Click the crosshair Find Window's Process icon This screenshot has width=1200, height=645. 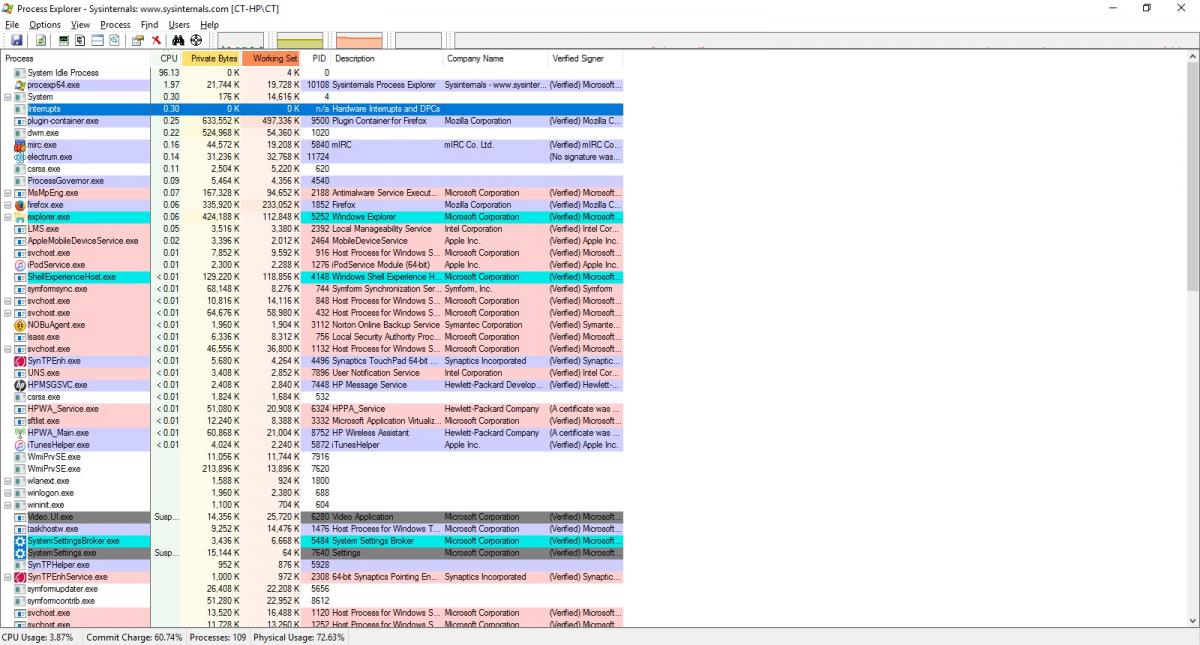[196, 40]
